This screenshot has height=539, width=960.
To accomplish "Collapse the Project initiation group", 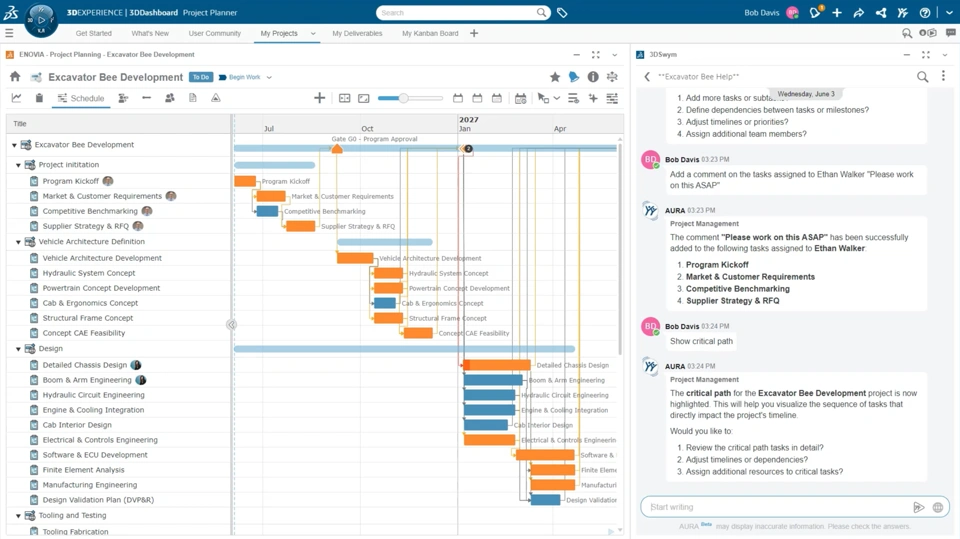I will (x=18, y=165).
